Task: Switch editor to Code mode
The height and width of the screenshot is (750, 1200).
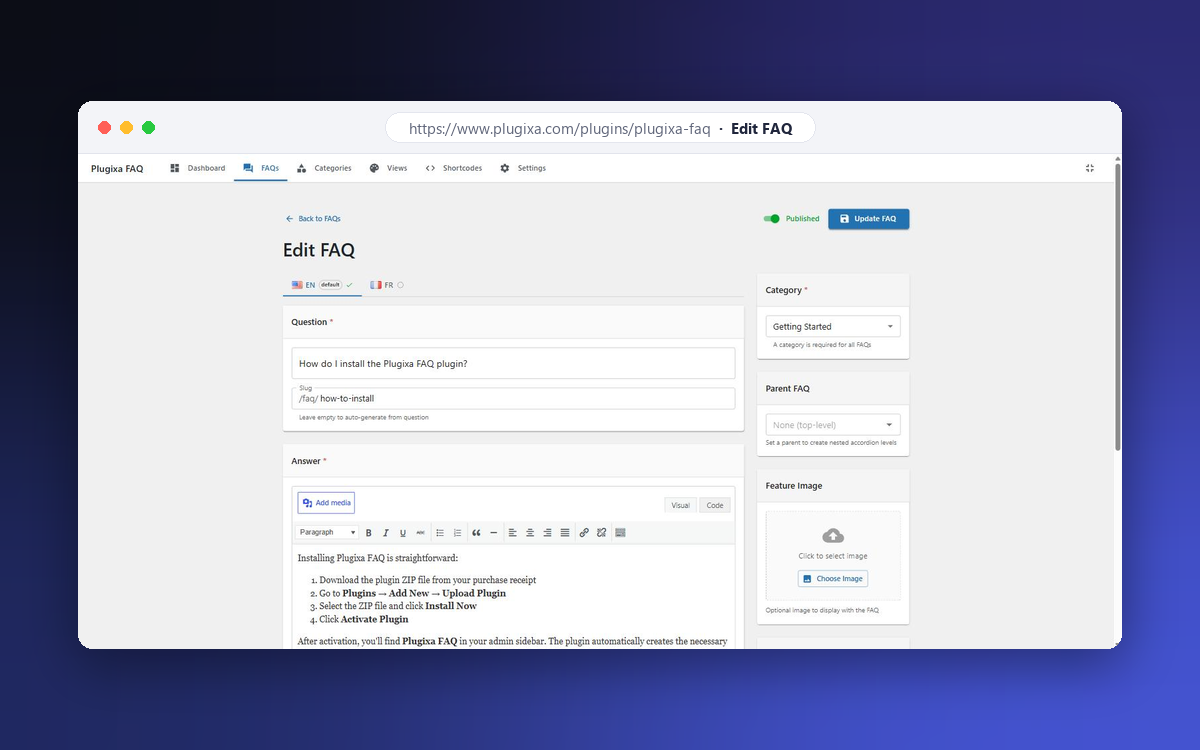Action: click(715, 505)
